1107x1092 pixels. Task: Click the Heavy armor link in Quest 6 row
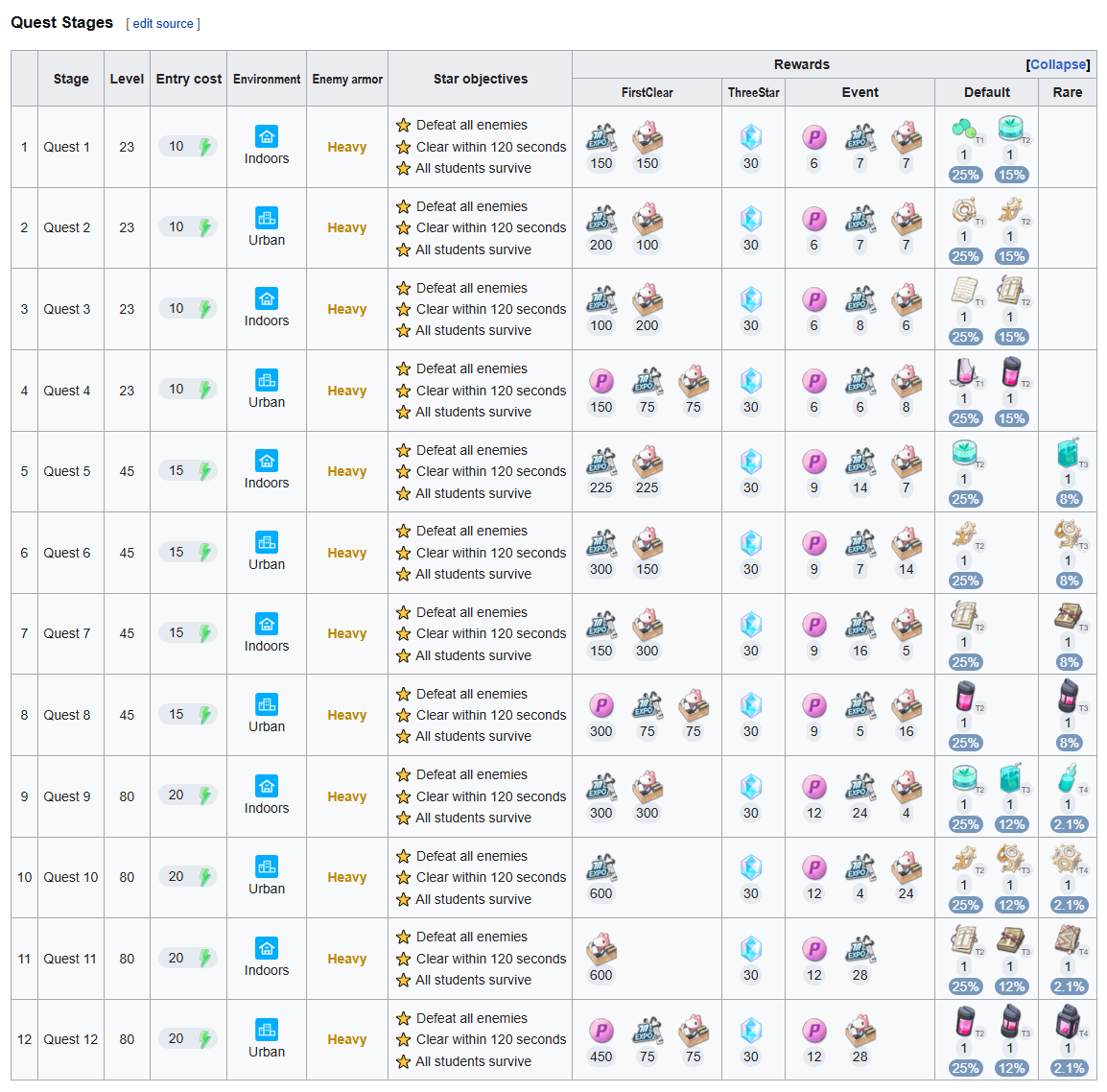point(346,553)
